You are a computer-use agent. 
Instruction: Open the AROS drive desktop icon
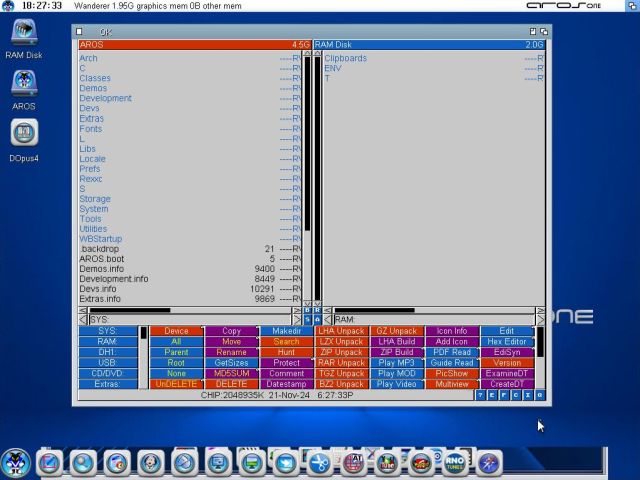[x=24, y=90]
